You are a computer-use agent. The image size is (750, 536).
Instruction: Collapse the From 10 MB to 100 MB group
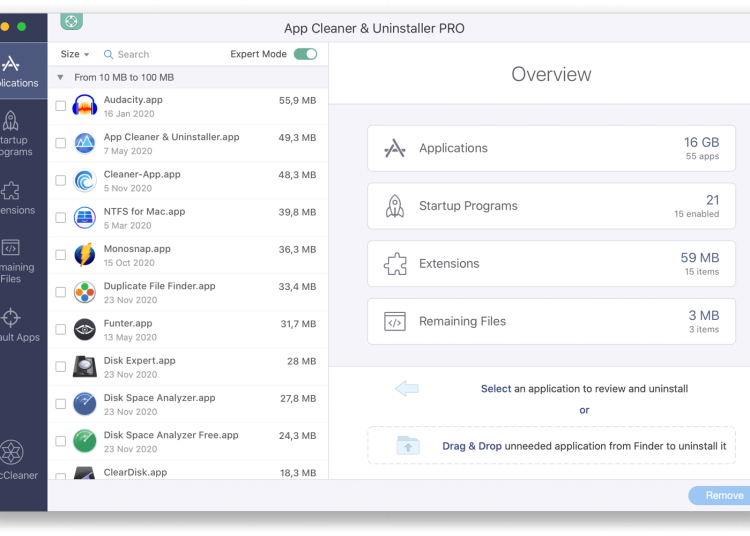61,77
